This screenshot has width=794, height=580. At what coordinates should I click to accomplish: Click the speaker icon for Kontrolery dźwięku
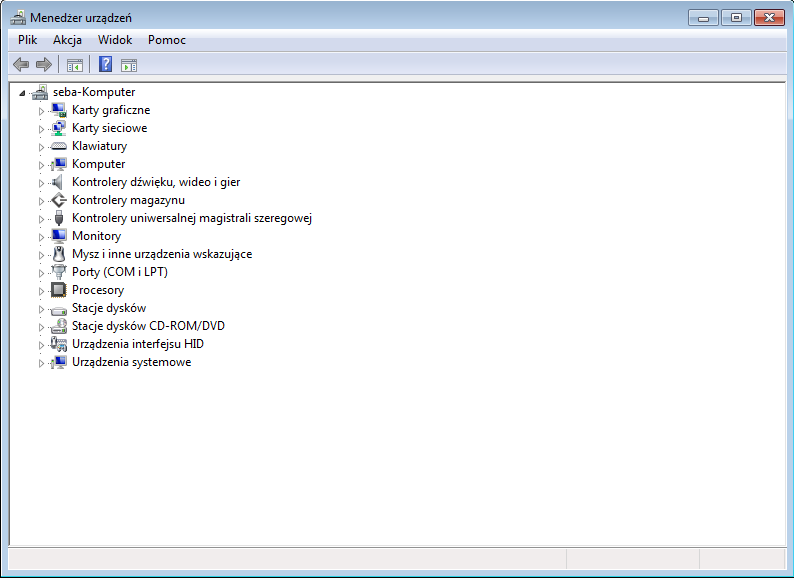[x=58, y=182]
